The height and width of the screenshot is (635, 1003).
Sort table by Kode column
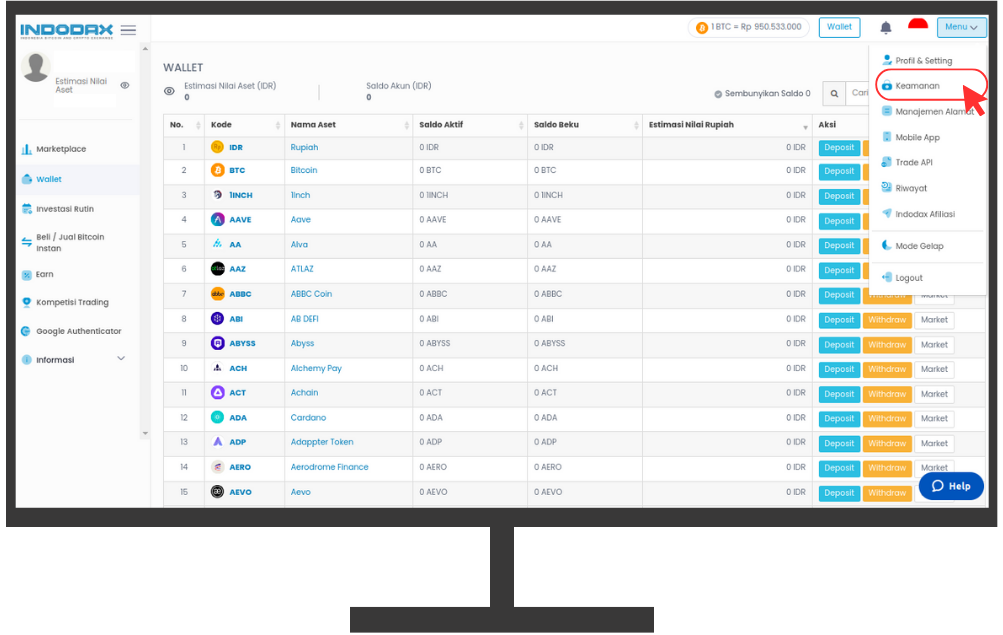tap(245, 125)
